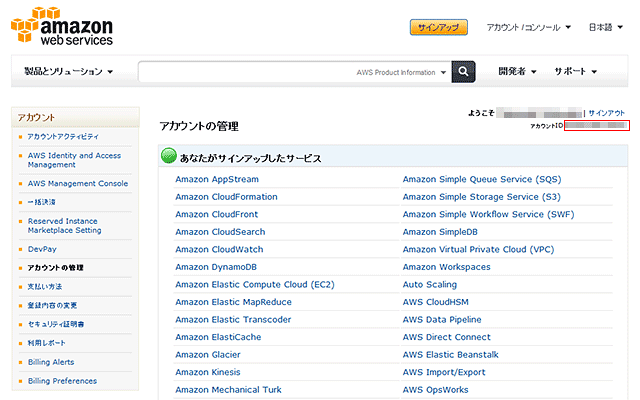
Task: Click the green circle services header icon
Action: coord(169,156)
